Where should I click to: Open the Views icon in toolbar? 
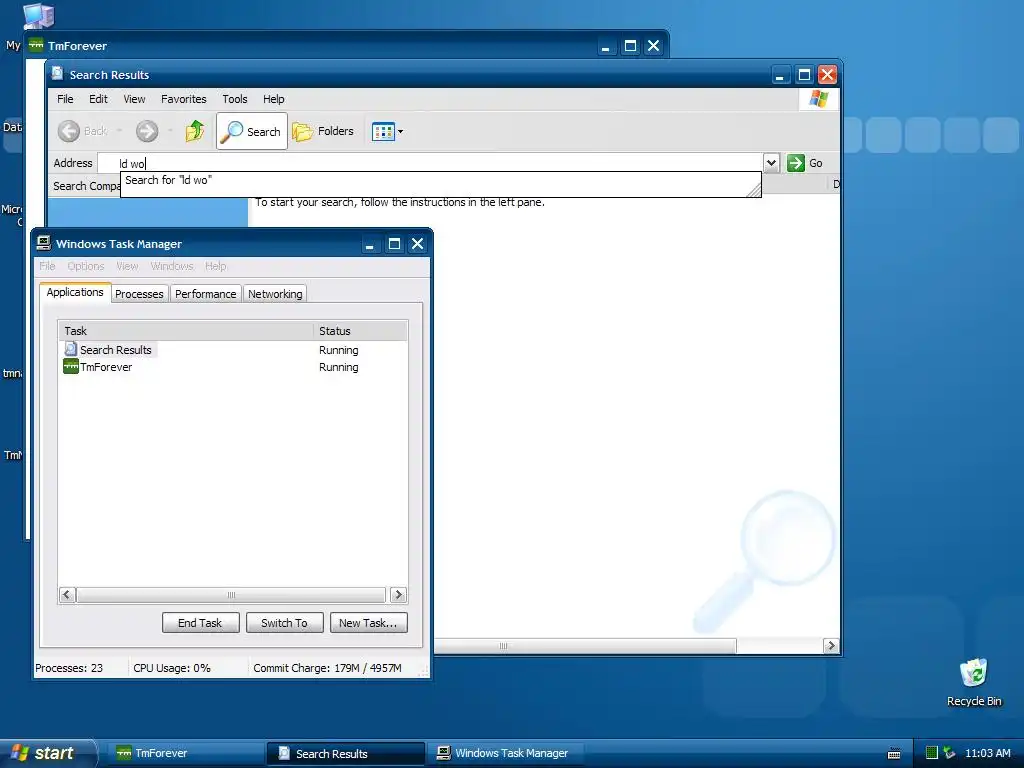(383, 132)
